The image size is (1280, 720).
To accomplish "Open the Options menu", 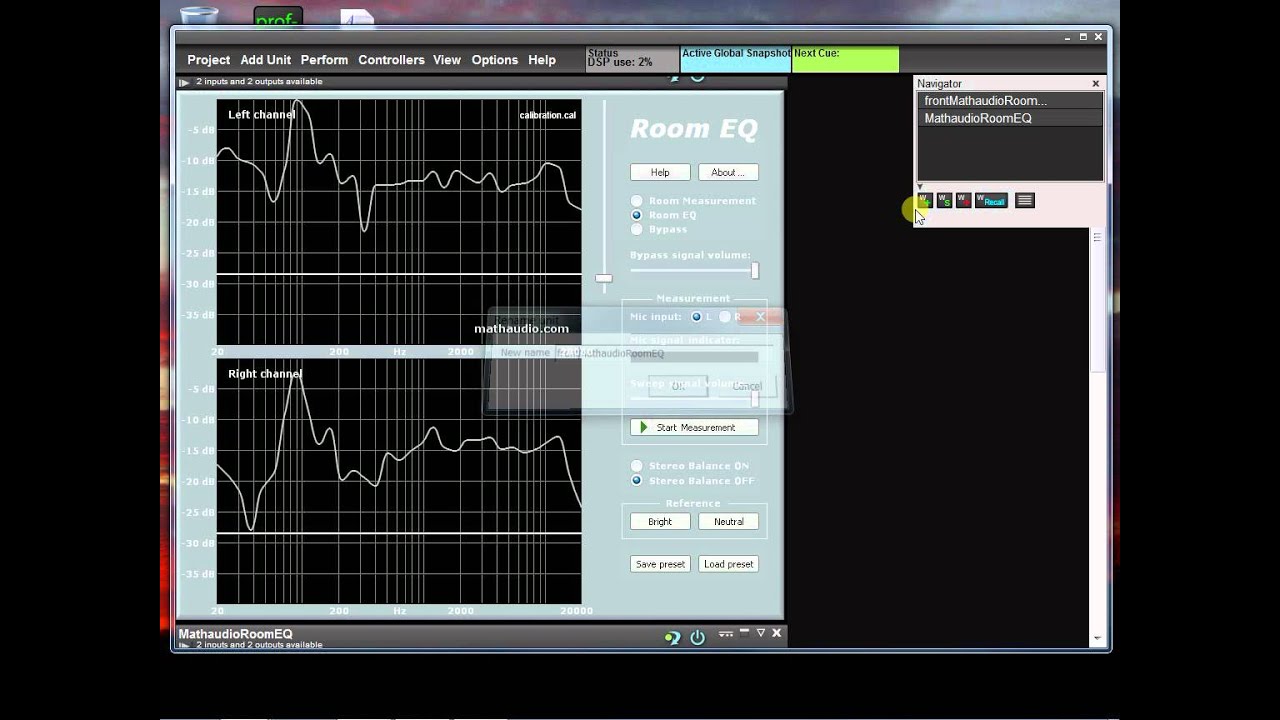I will [x=495, y=60].
